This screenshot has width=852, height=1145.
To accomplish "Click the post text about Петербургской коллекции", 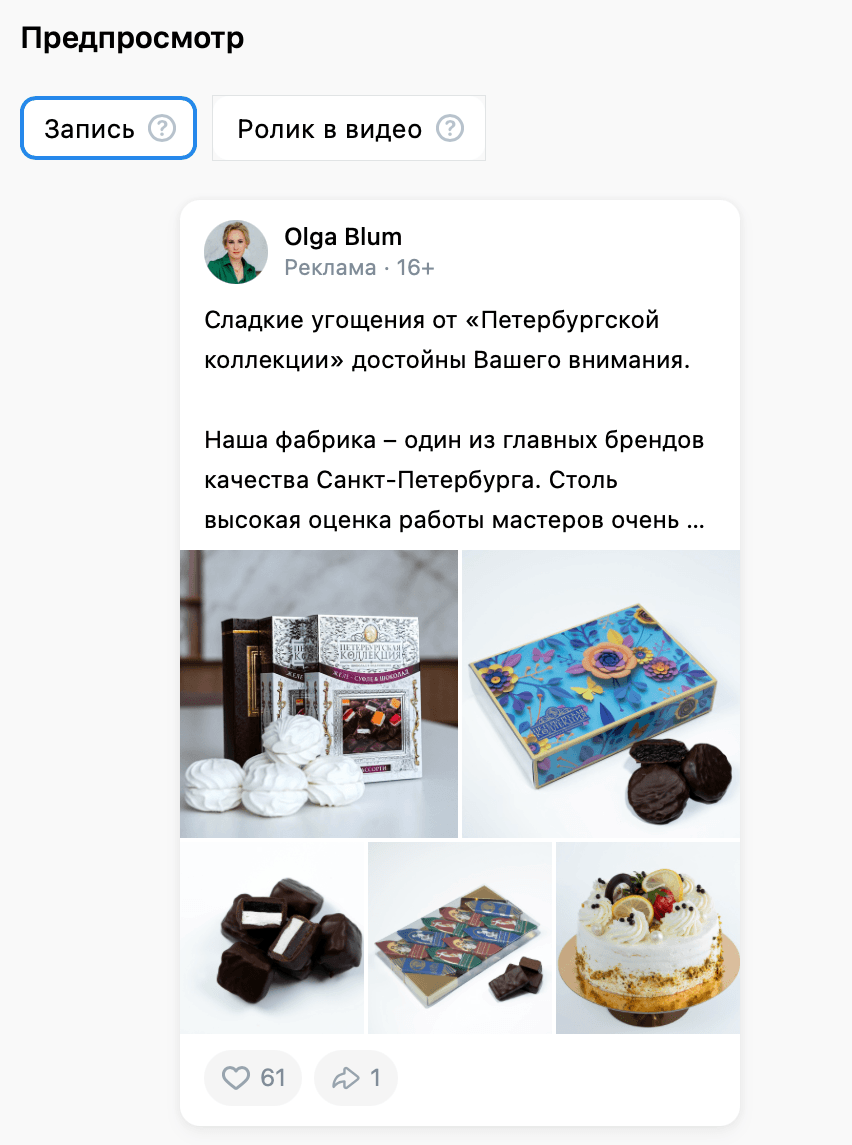I will [x=447, y=340].
